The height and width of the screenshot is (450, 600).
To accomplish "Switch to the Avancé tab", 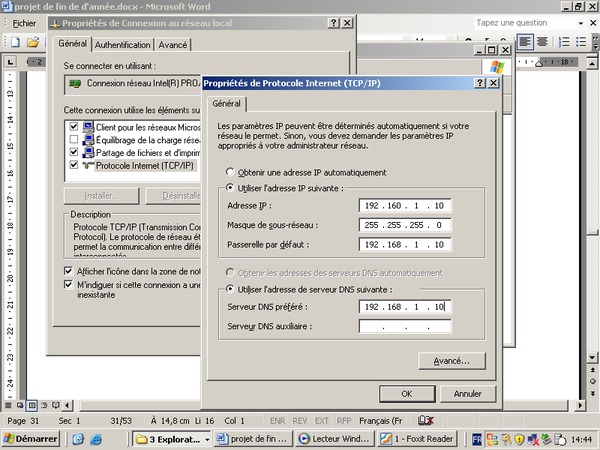I will click(x=173, y=45).
